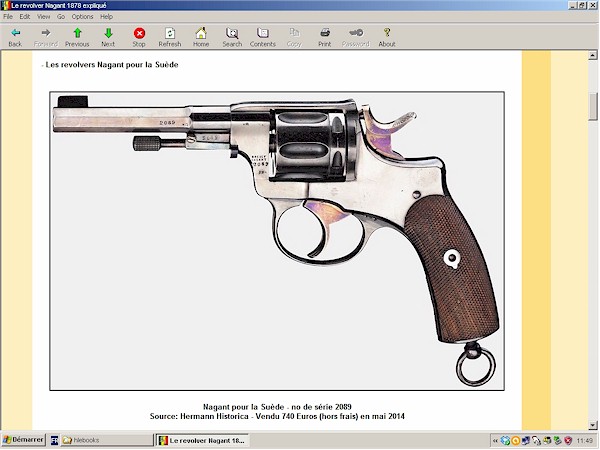This screenshot has height=450, width=600.
Task: Click the 'Source: Hermann Historica' caption line
Action: (x=277, y=416)
